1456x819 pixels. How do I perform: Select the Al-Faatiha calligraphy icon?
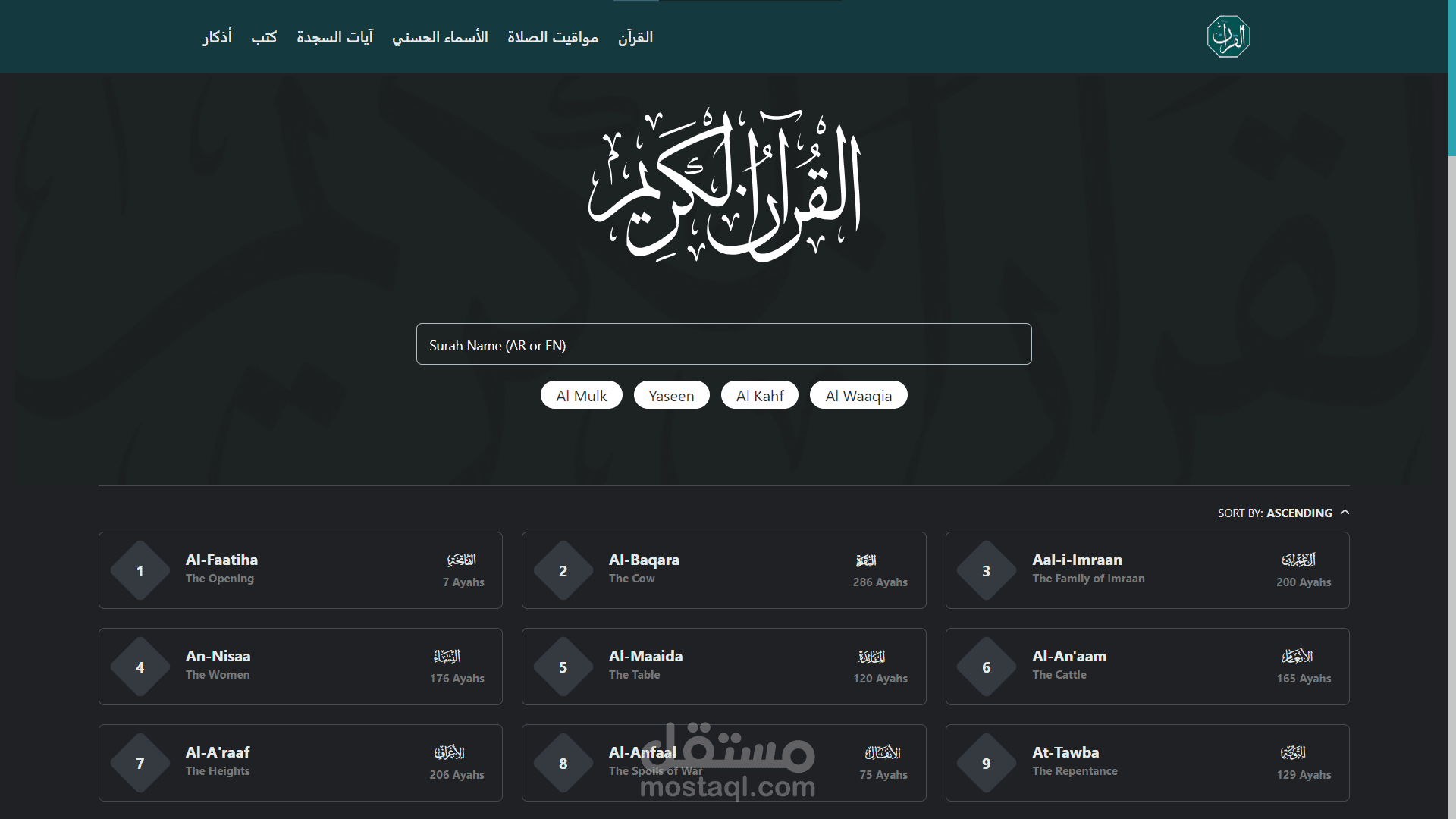(463, 561)
